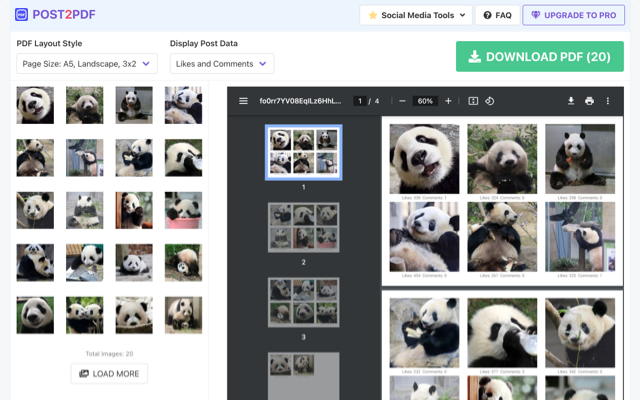Download the PDF from viewer toolbar
This screenshot has height=400, width=640.
pos(571,101)
